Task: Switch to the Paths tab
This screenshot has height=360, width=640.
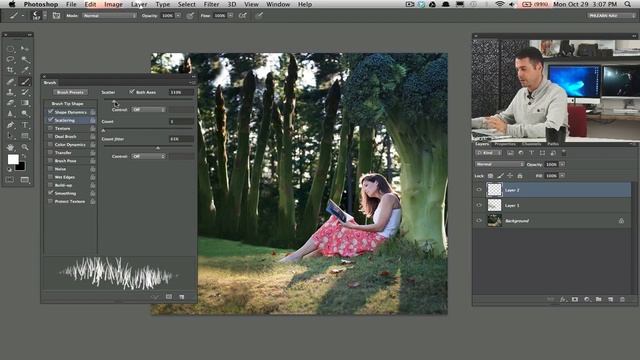Action: coord(553,144)
